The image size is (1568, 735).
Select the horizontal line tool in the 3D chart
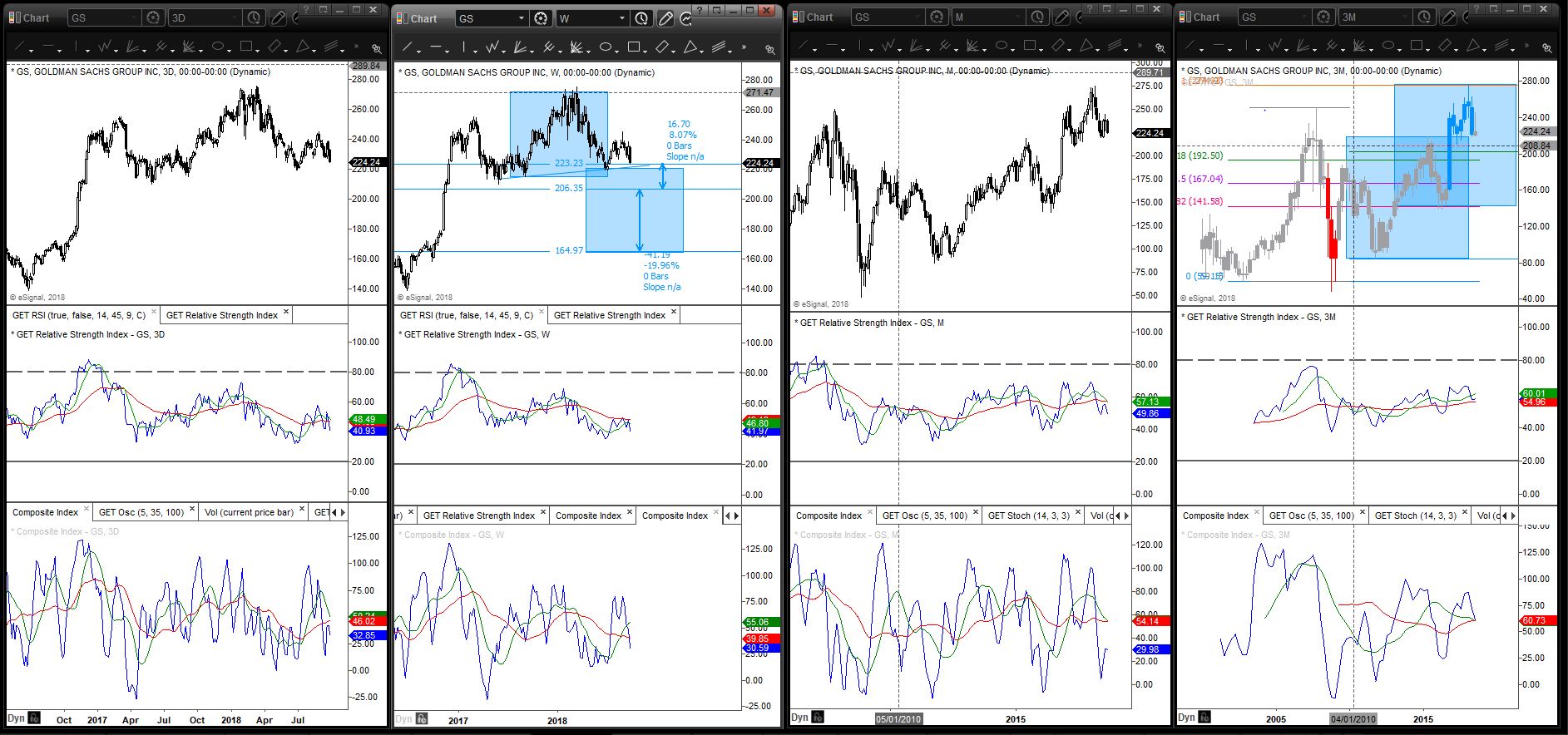[49, 47]
